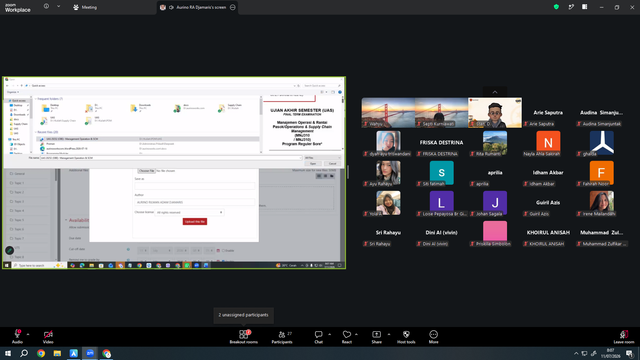Select Irene Mailandini's photo tile

point(602,203)
